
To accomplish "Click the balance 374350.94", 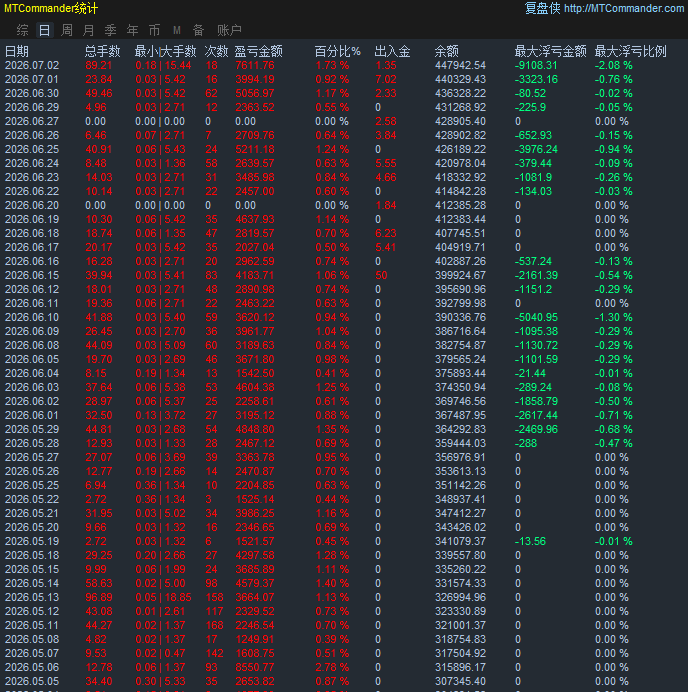I will 460,387.
